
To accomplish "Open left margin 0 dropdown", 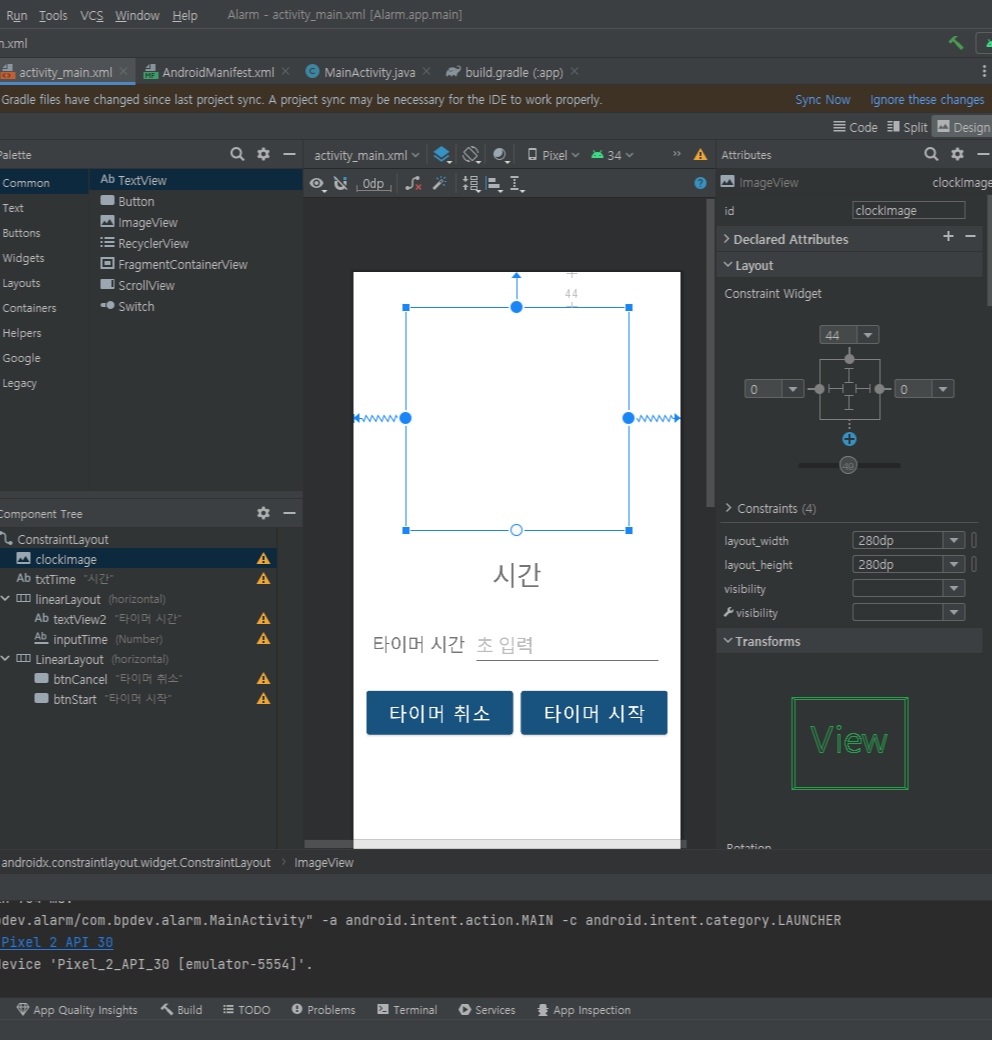I will 792,389.
